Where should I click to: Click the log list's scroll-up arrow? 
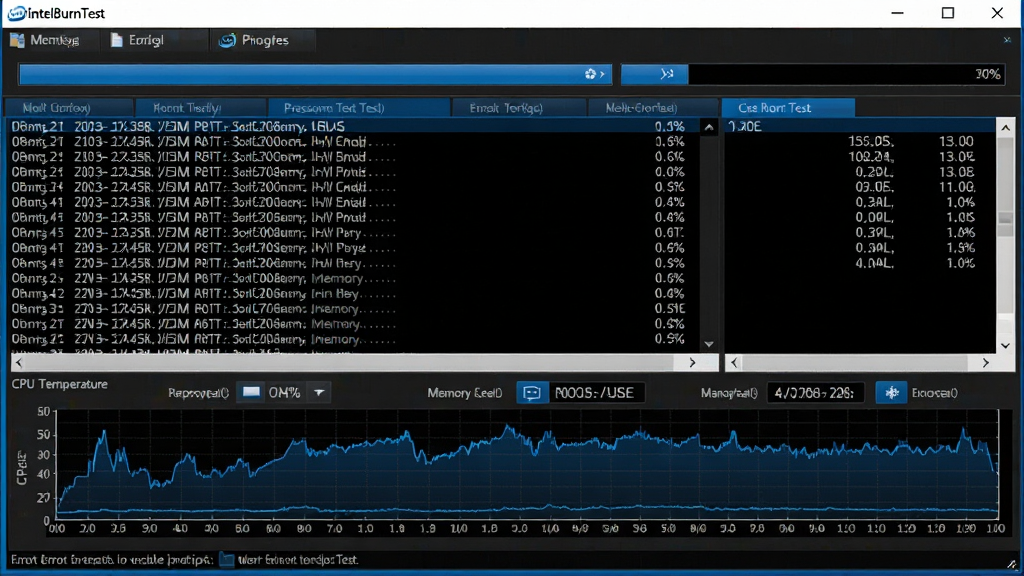[709, 127]
